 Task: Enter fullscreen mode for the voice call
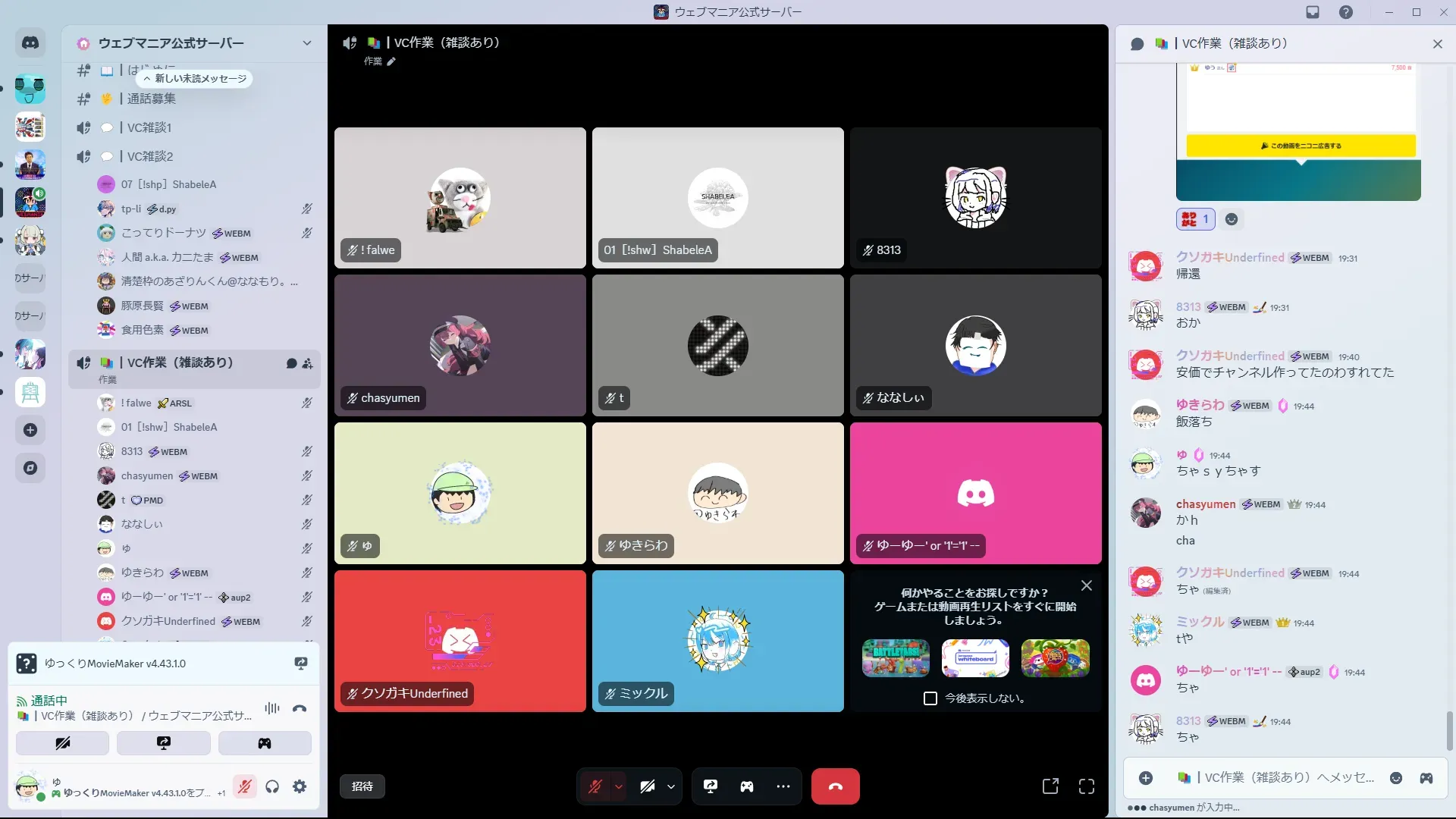pos(1087,786)
